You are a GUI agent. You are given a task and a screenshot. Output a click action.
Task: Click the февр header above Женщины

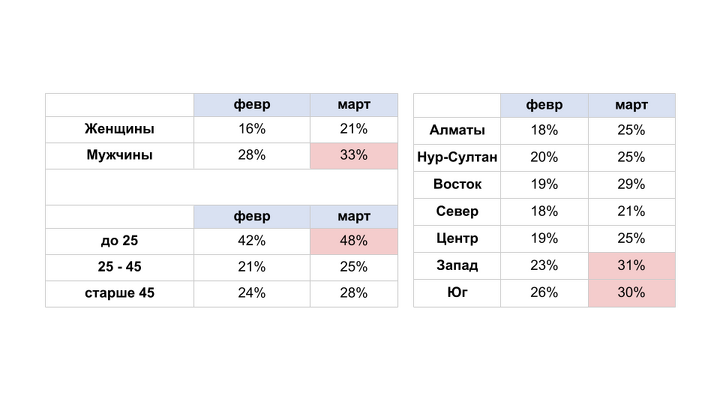click(x=252, y=105)
